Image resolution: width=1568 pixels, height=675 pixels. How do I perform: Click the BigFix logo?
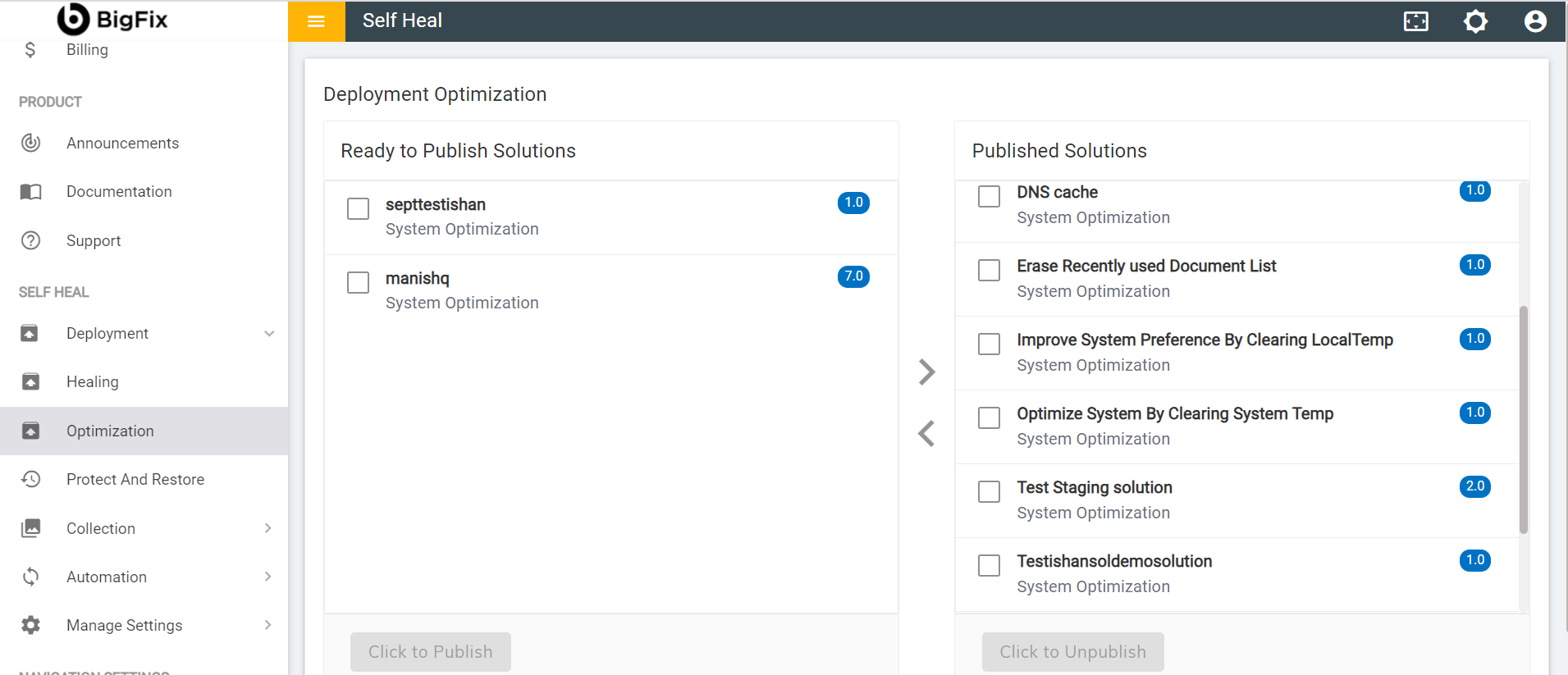coord(112,20)
